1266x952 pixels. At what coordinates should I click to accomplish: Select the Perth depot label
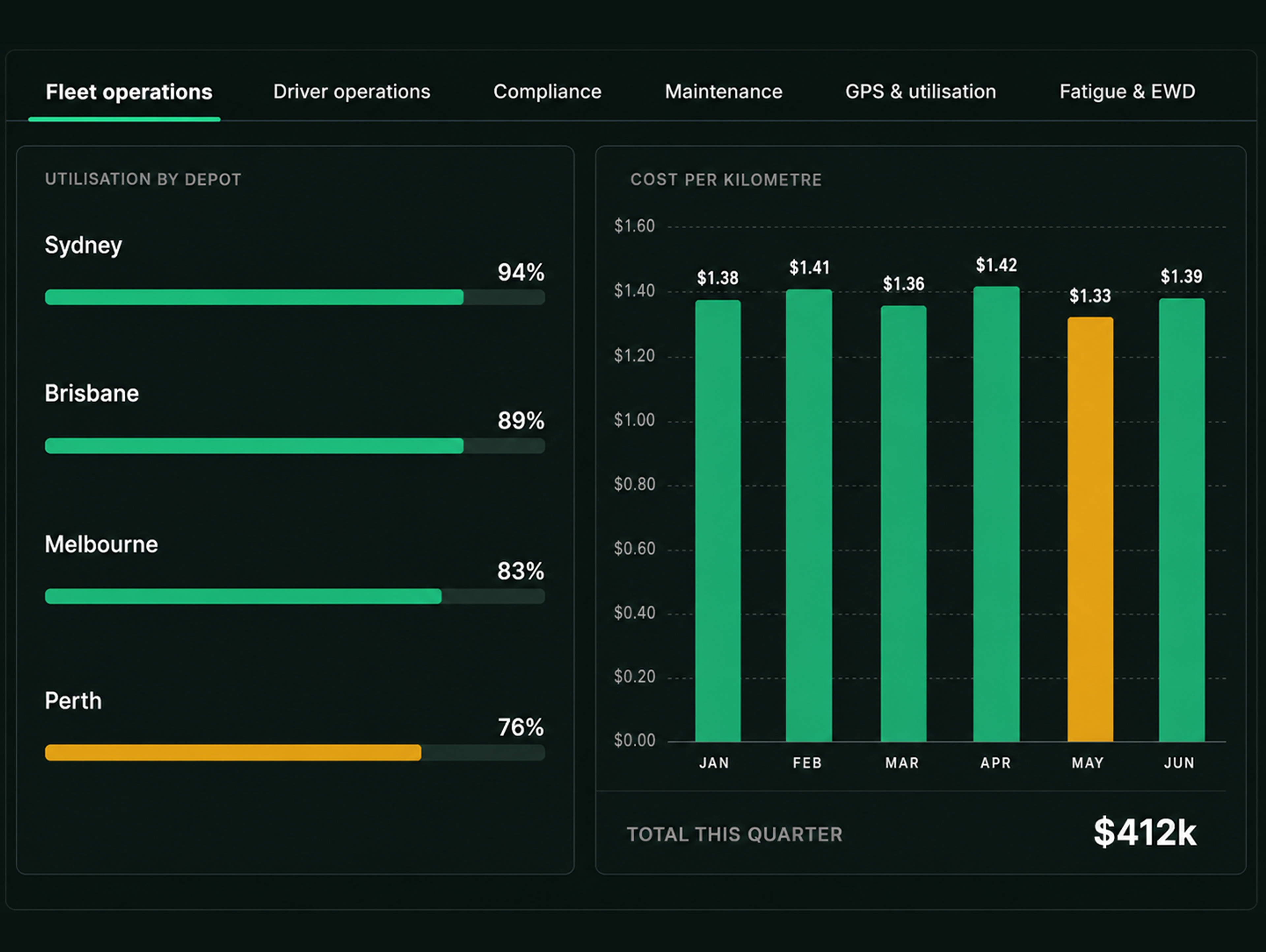point(73,701)
